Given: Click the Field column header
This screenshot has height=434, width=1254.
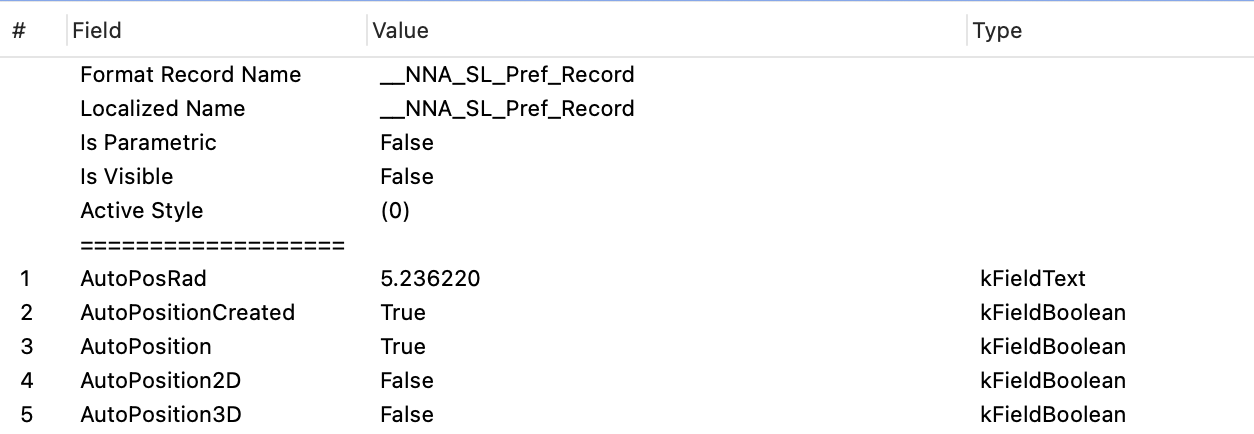Looking at the screenshot, I should pos(97,31).
